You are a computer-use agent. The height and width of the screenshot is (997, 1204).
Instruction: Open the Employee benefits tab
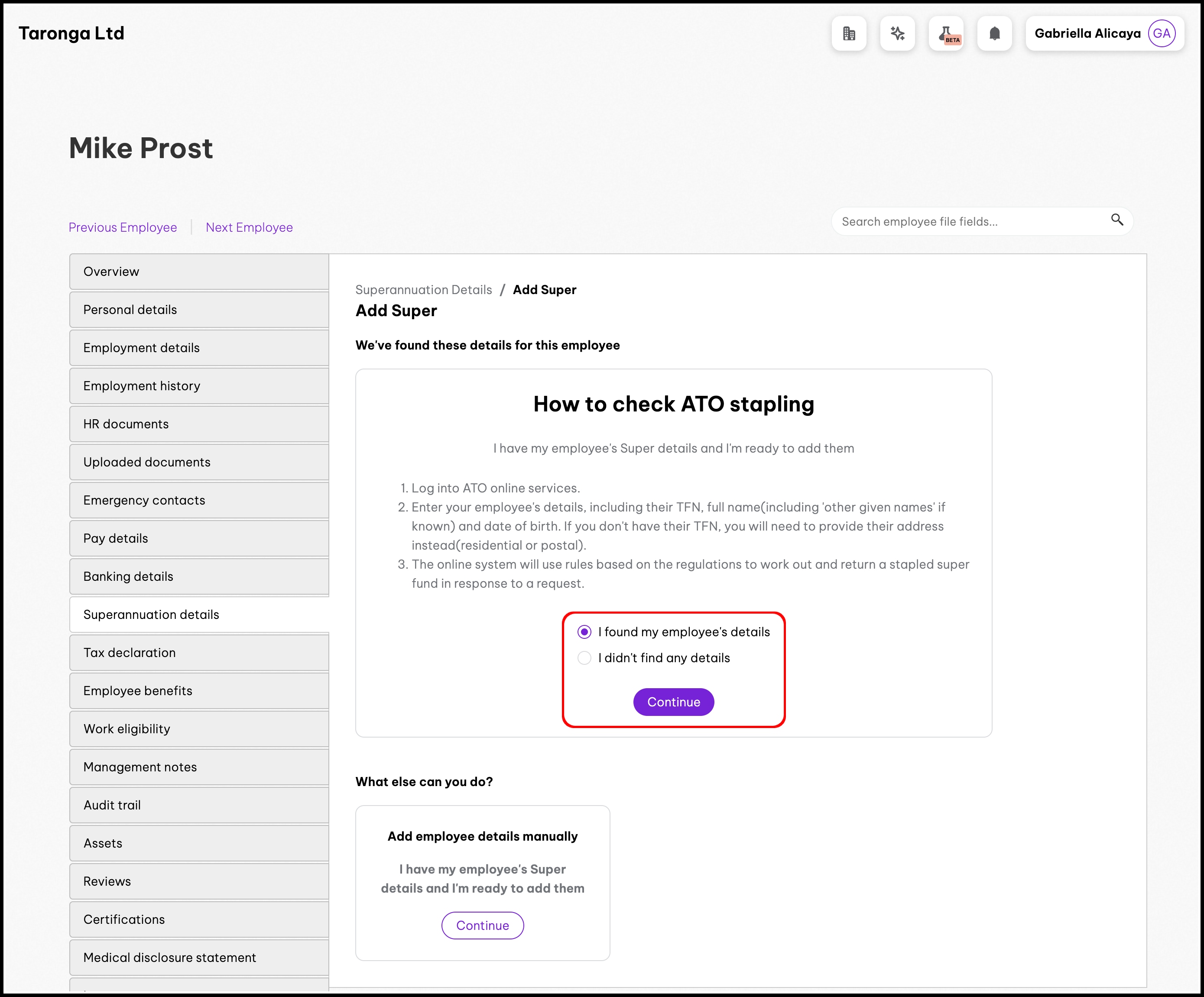(199, 690)
